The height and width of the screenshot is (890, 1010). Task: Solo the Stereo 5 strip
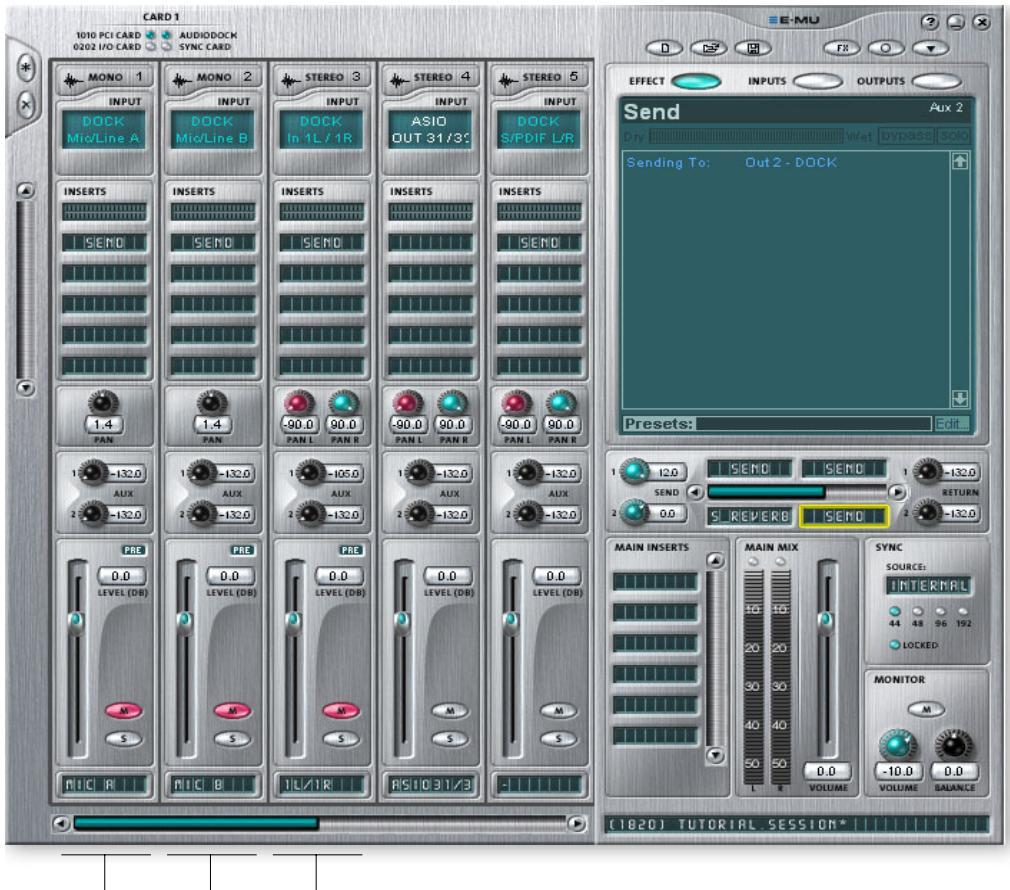559,739
